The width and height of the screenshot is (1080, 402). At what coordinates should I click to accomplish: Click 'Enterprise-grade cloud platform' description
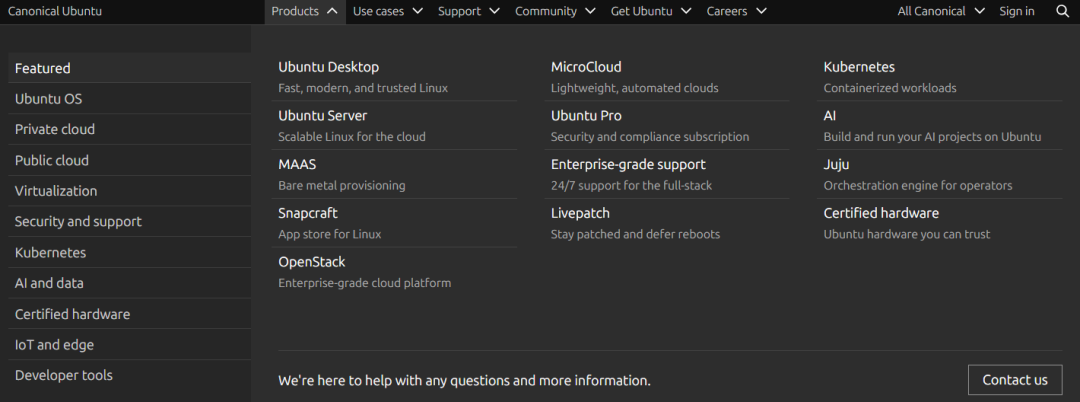[x=364, y=283]
